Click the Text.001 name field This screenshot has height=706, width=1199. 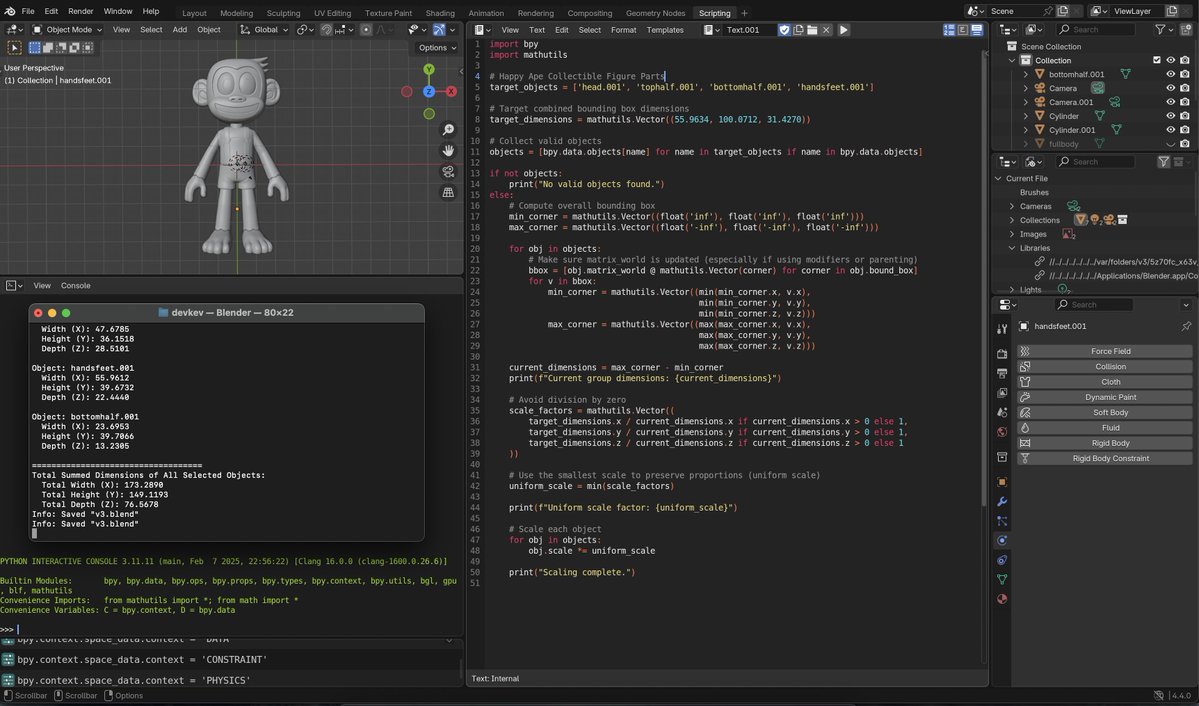coord(747,30)
